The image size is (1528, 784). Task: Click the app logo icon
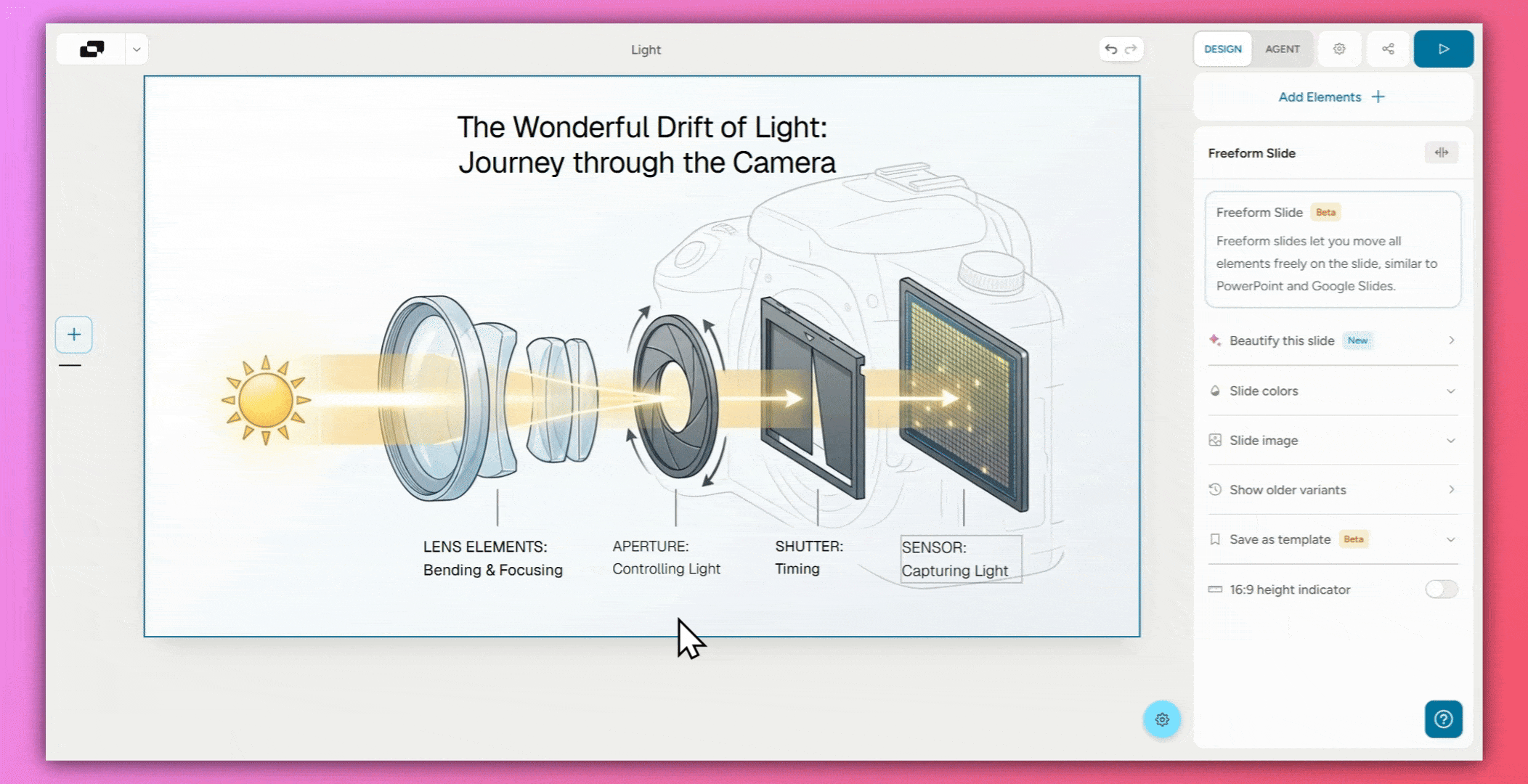click(x=92, y=49)
